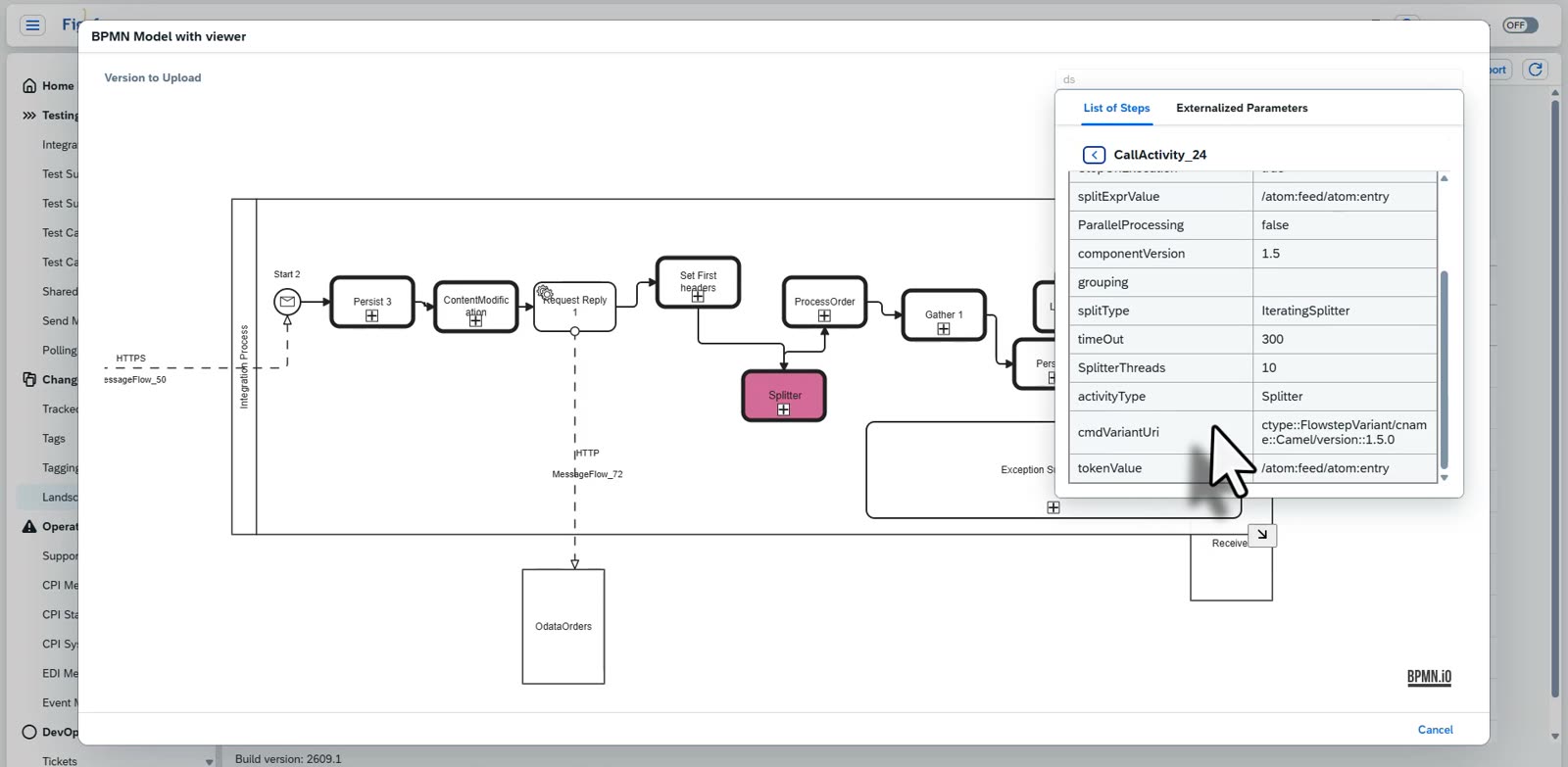This screenshot has height=767, width=1568.
Task: Open the Externalized Parameters tab
Action: coord(1242,108)
